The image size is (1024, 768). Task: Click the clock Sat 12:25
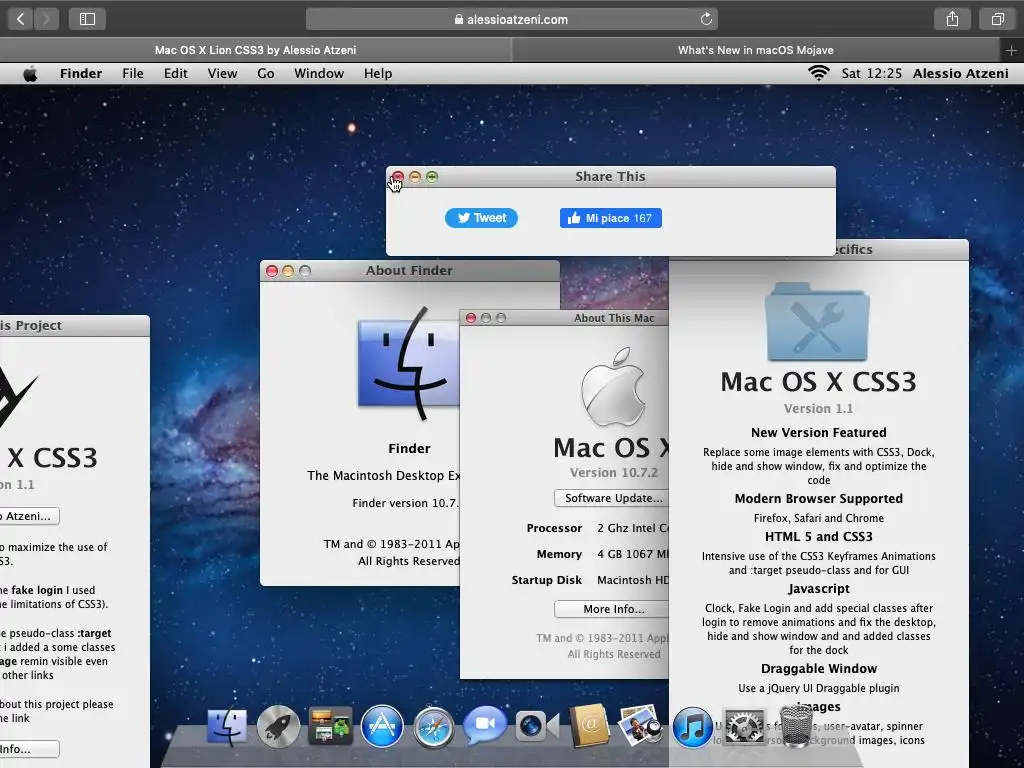[x=871, y=74]
